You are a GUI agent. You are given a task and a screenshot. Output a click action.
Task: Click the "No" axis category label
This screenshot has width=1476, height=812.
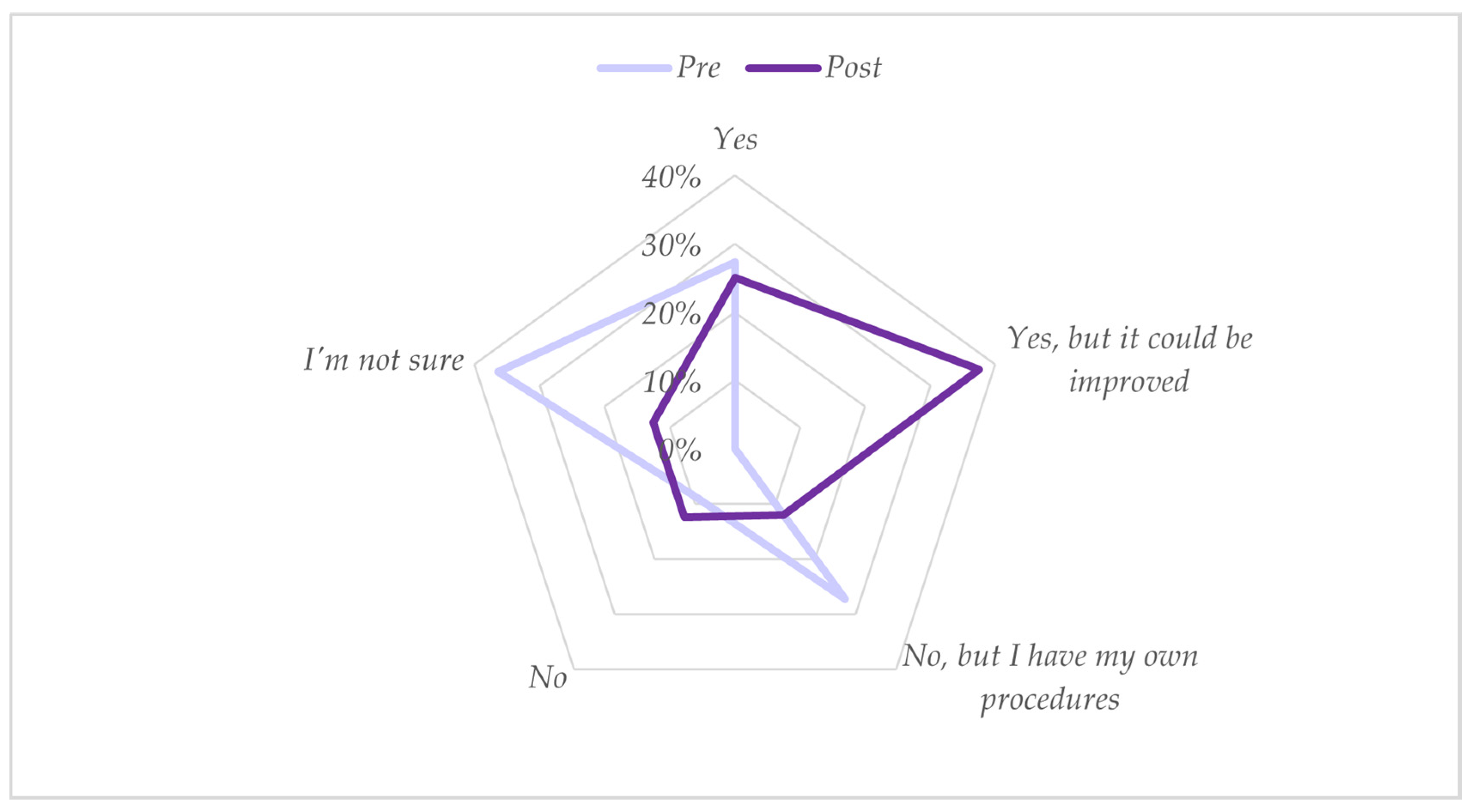[548, 677]
